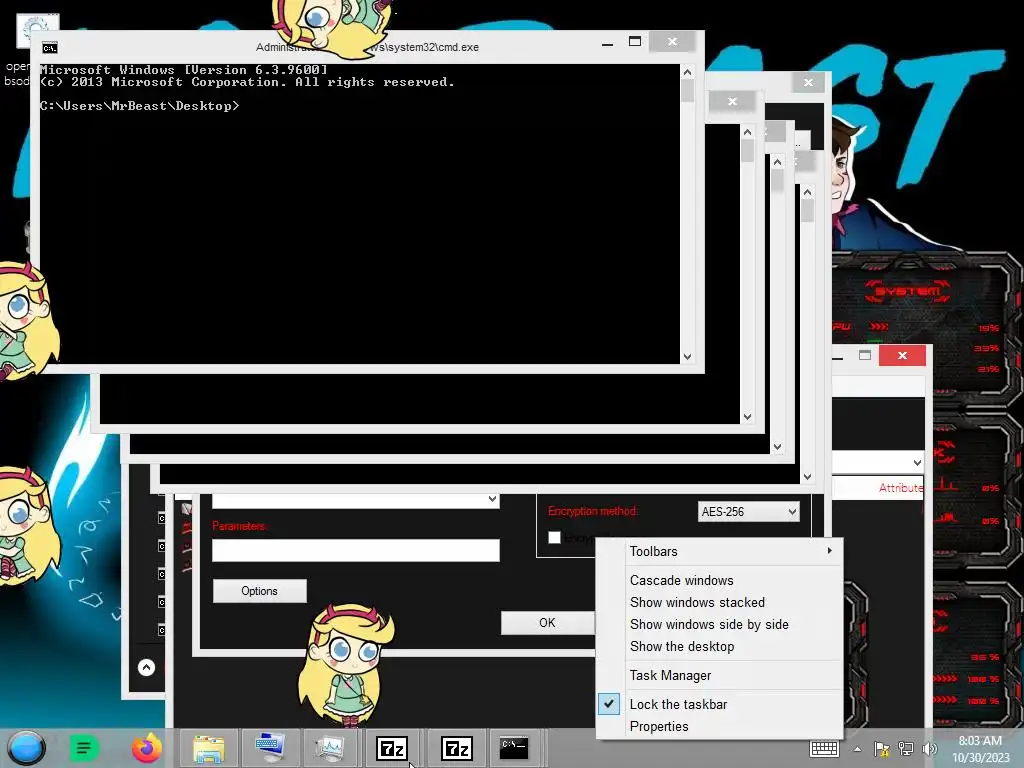
Task: Open taskbar Properties from the menu
Action: 659,726
